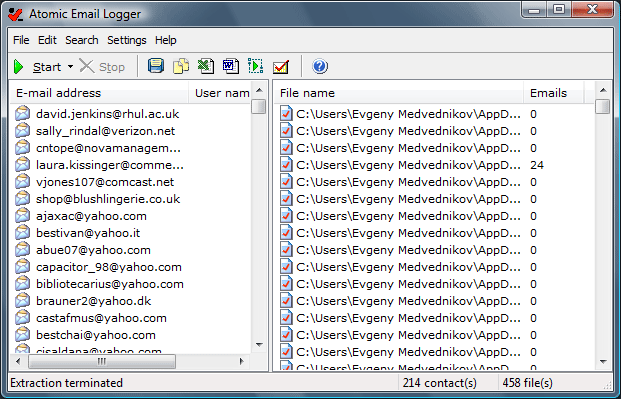Open the File menu
Screen dimensions: 621x399
click(21, 40)
